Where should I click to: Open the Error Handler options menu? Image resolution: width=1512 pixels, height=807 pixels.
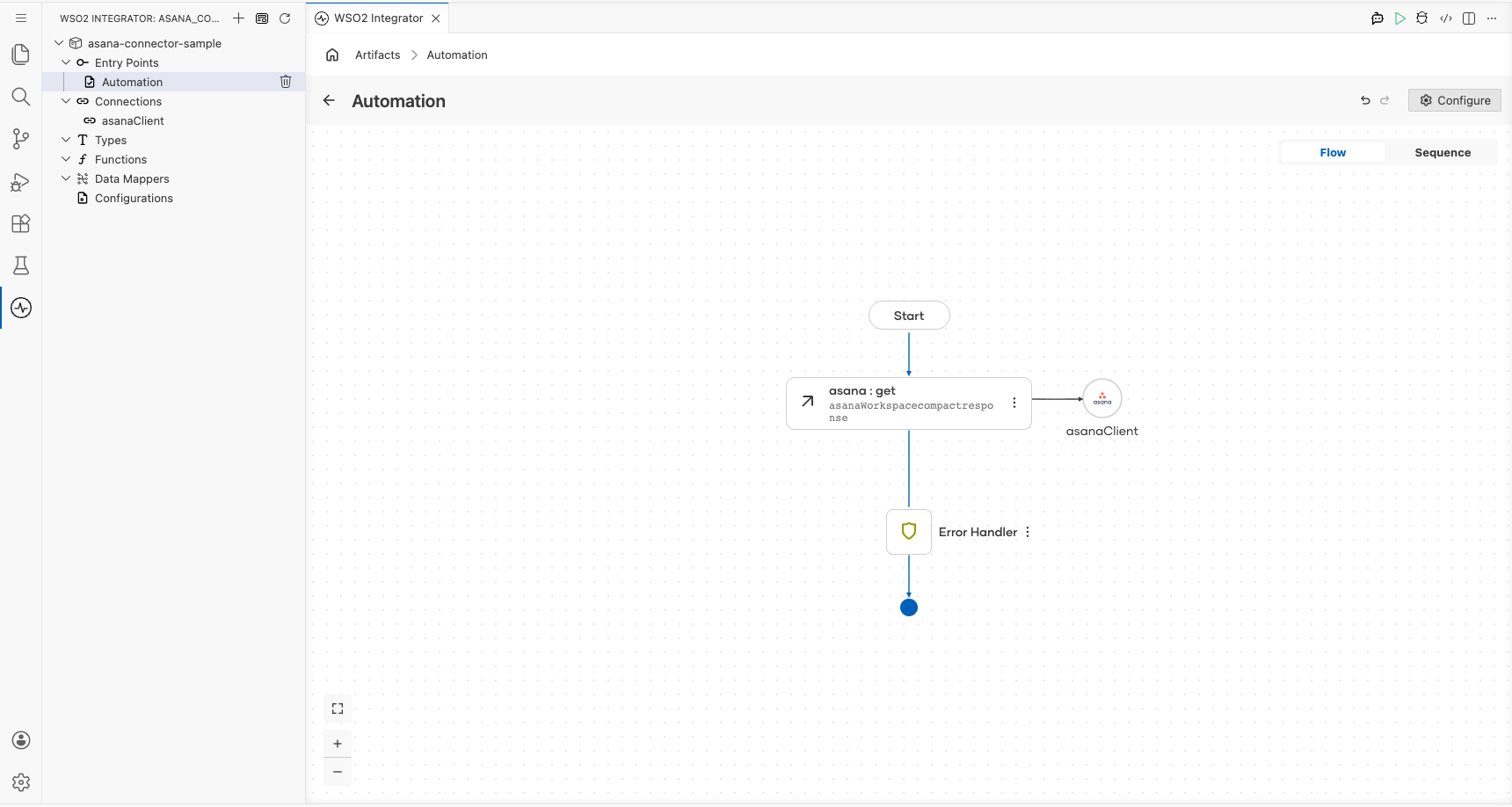click(x=1028, y=532)
